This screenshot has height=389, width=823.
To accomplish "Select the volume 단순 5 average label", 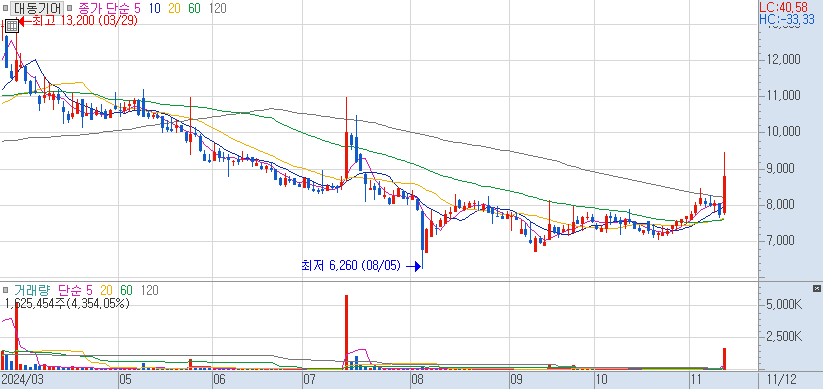I will [x=75, y=290].
